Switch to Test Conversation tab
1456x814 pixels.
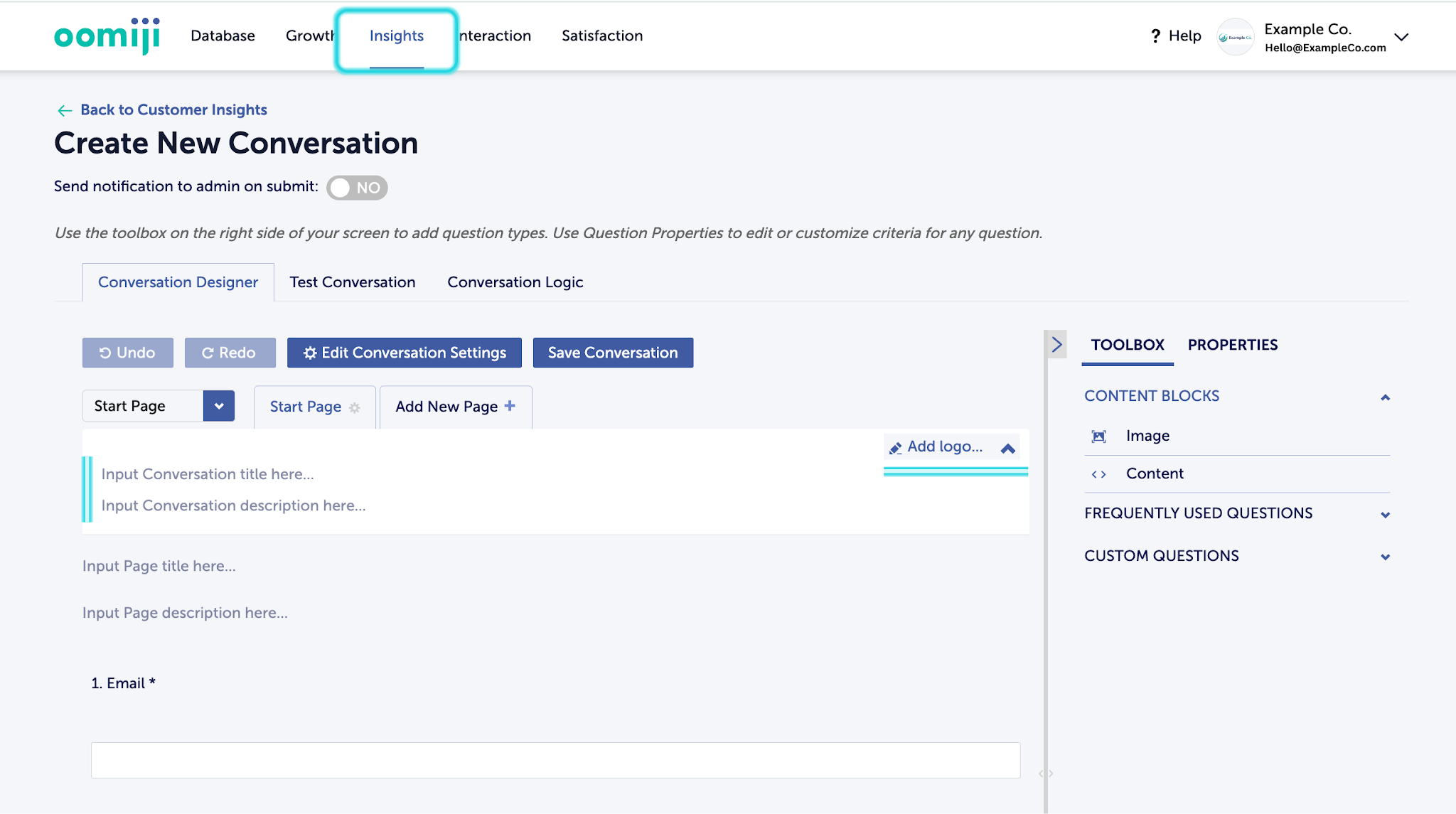353,282
